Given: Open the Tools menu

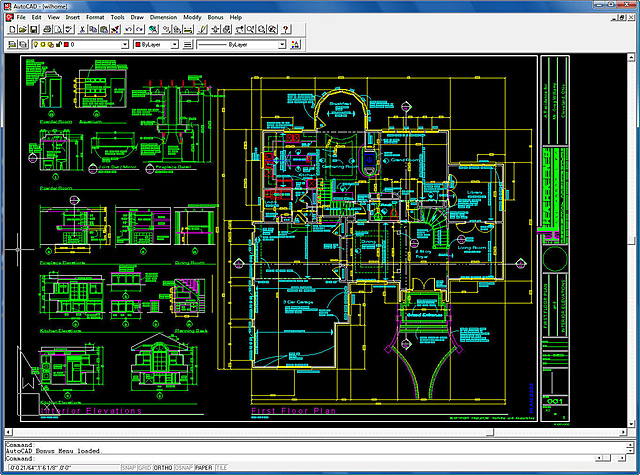Looking at the screenshot, I should click(x=118, y=17).
